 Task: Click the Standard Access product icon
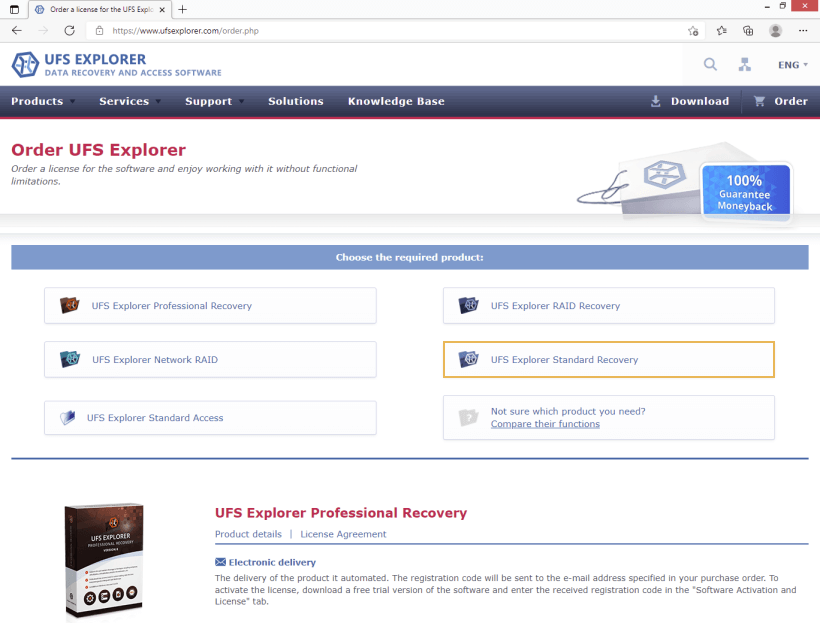67,417
